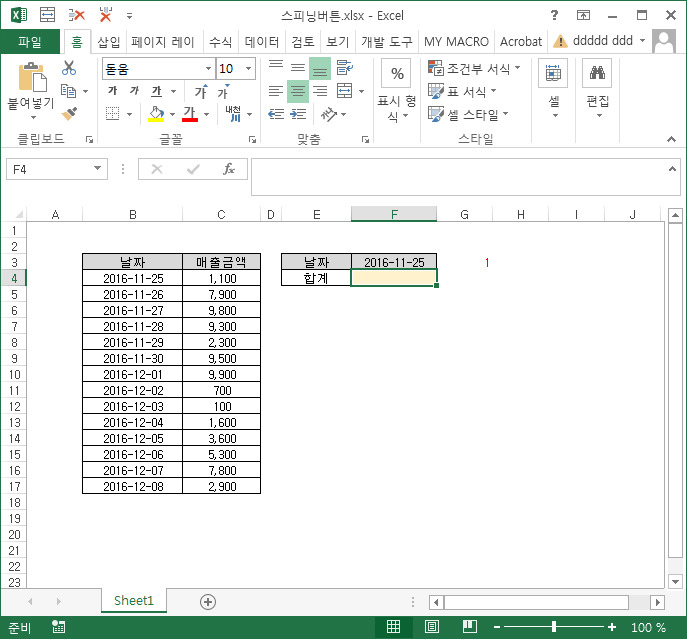Click the 합계 label cell
Viewport: 687px width, 639px height.
point(316,278)
